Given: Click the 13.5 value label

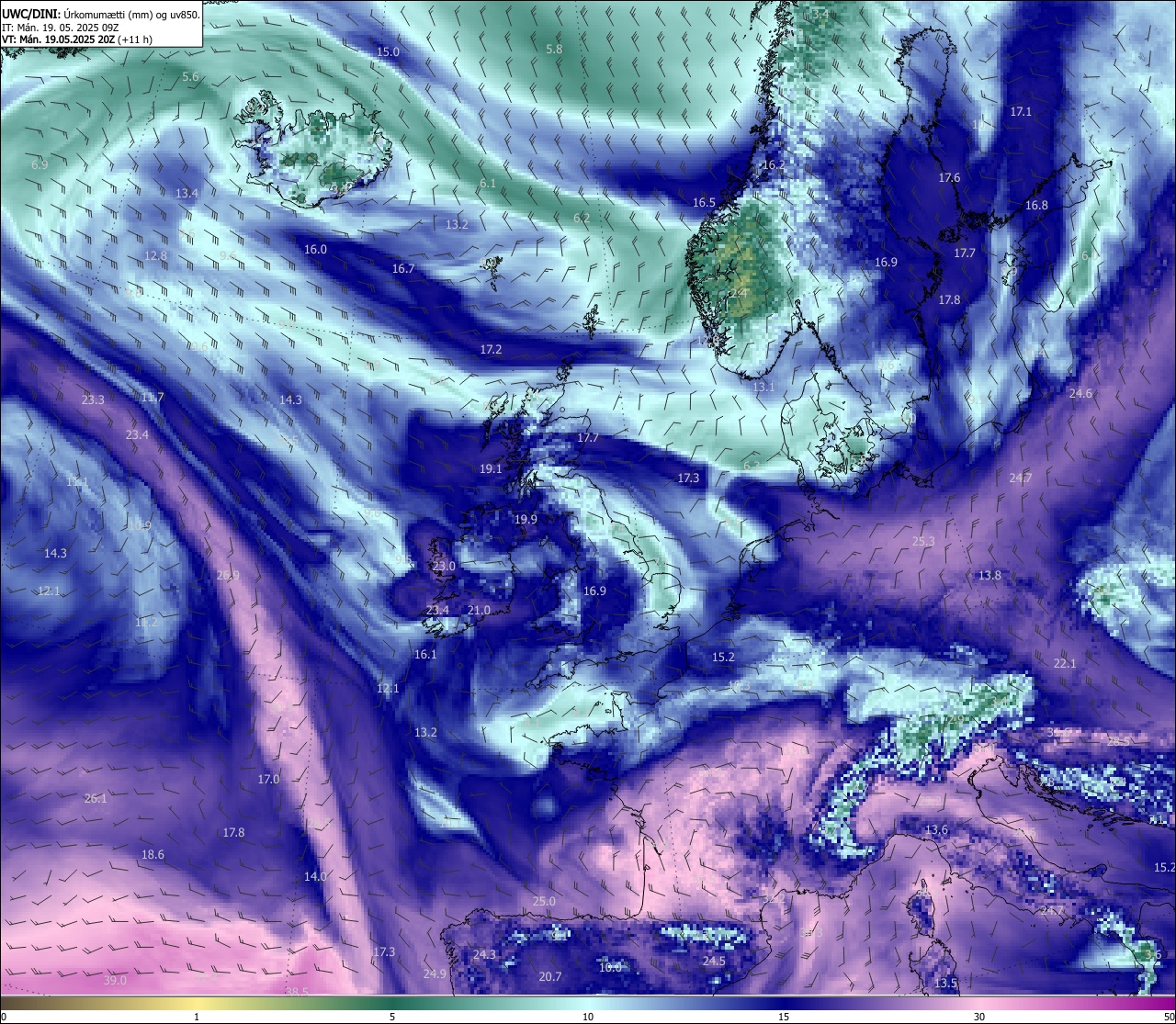Looking at the screenshot, I should pyautogui.click(x=945, y=984).
